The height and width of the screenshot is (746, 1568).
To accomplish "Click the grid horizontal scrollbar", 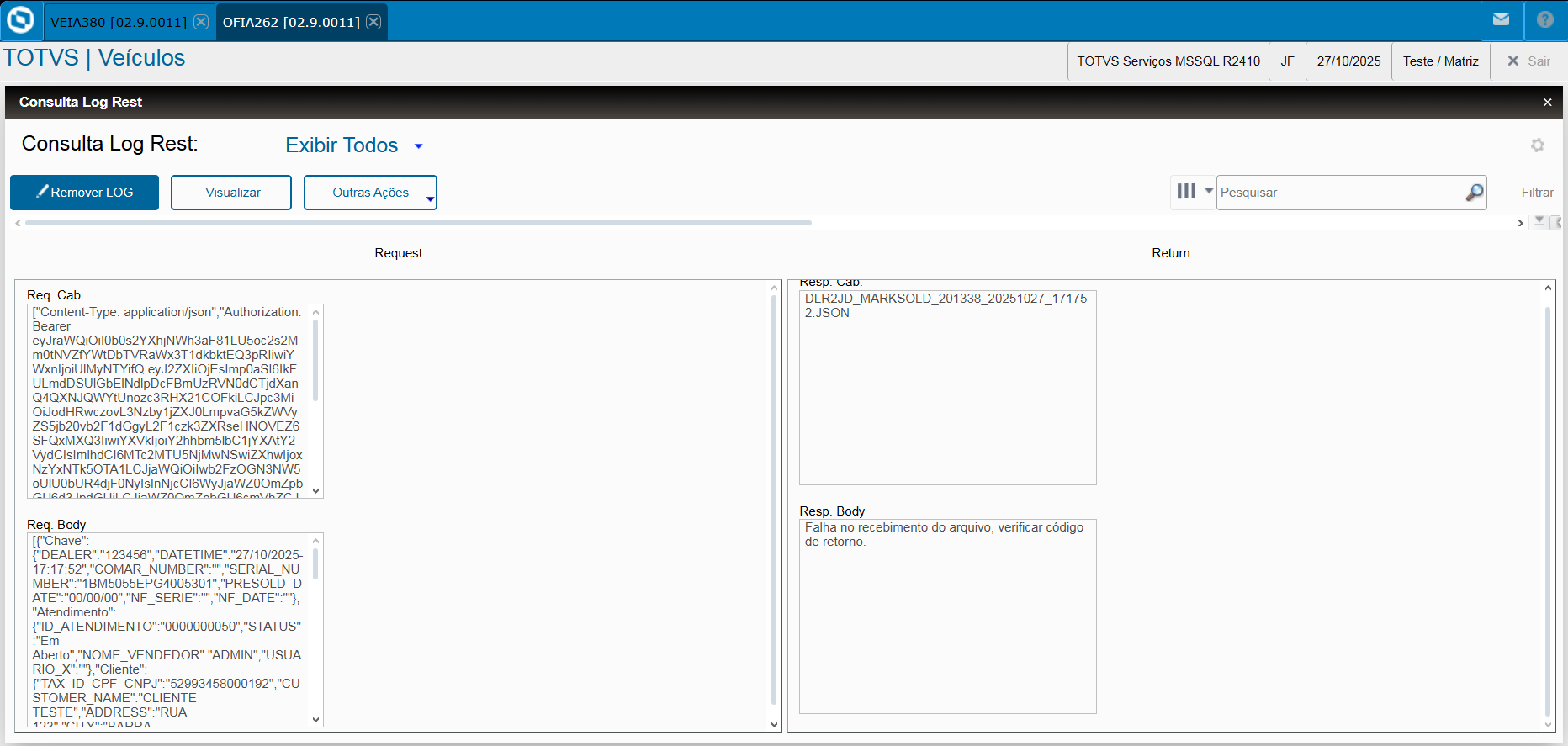I will (x=418, y=223).
